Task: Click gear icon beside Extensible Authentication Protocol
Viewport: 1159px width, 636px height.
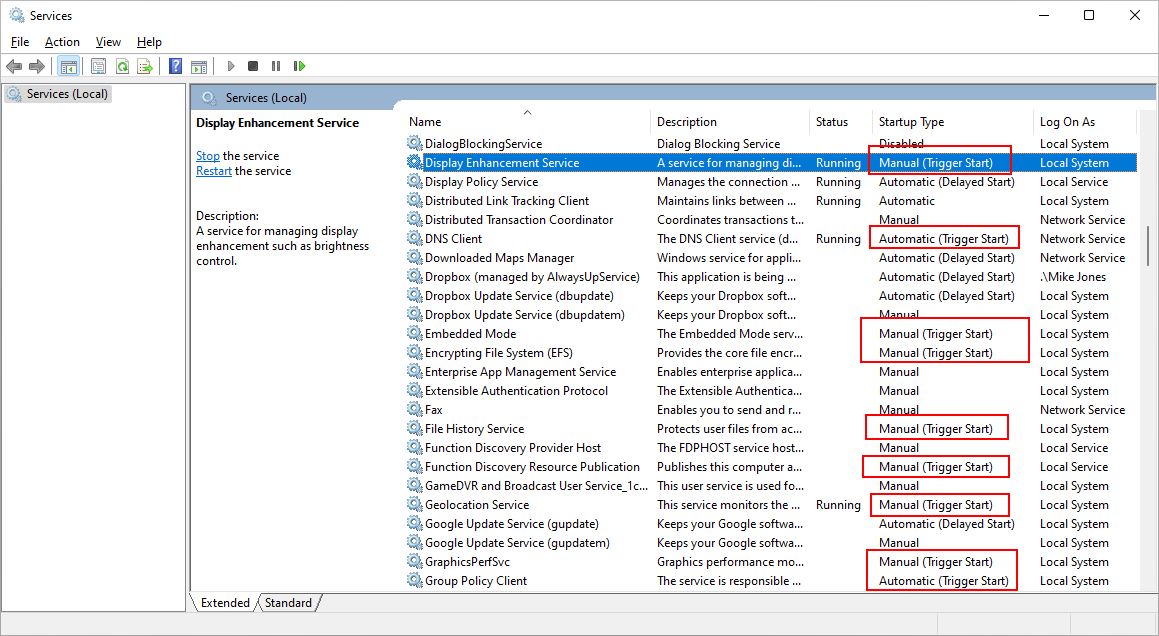Action: 415,390
